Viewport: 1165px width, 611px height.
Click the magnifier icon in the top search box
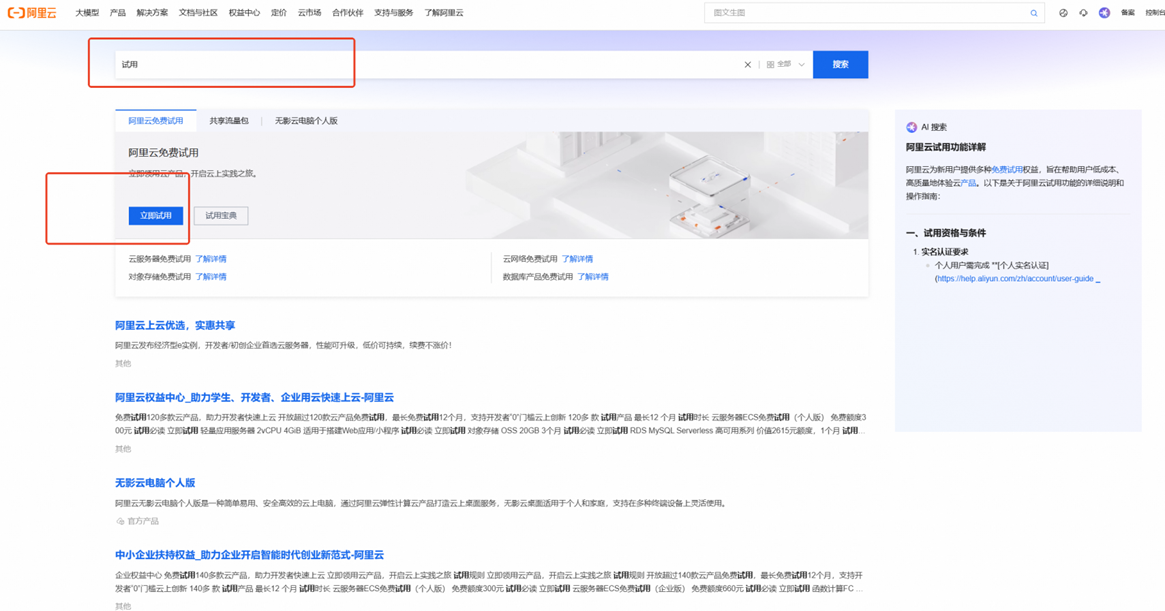[1033, 13]
